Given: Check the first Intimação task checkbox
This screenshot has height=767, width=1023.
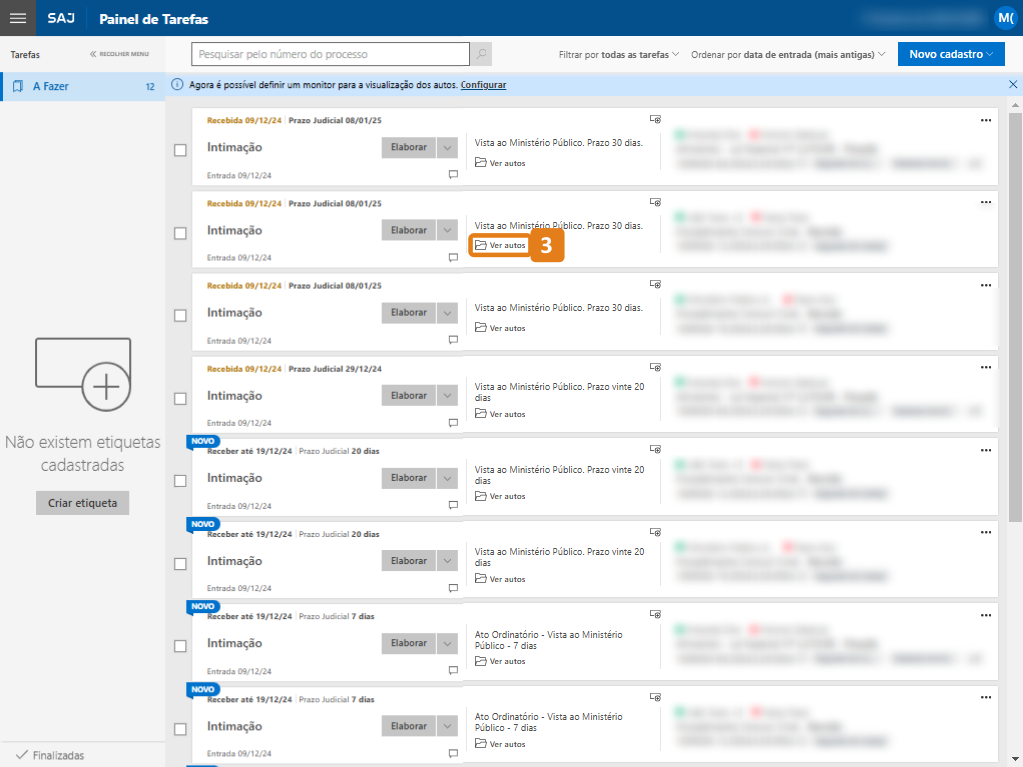Looking at the screenshot, I should (x=180, y=150).
